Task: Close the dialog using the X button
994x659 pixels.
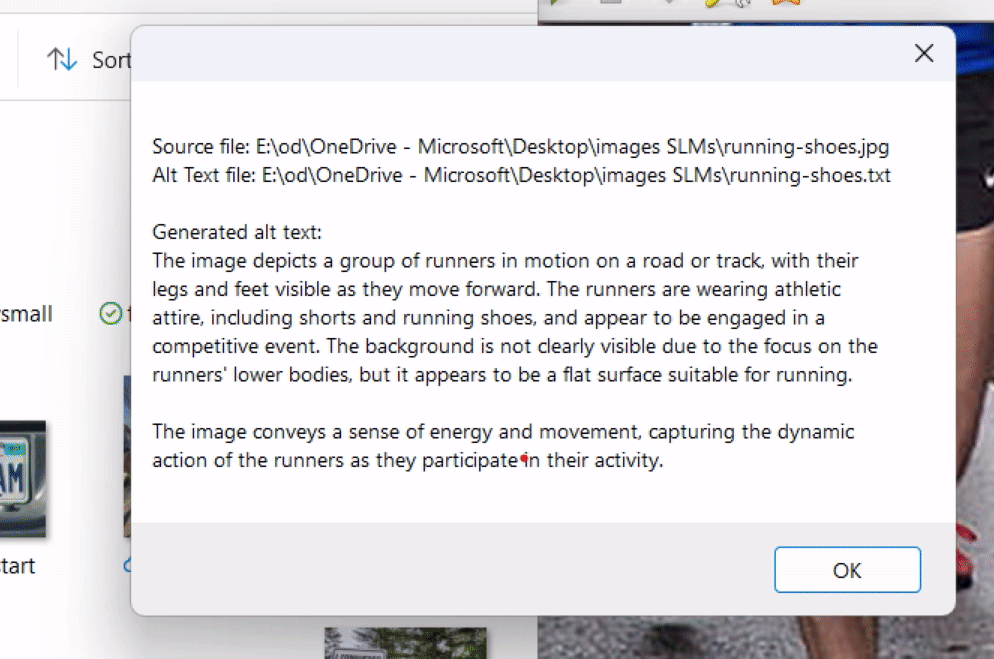Action: (x=923, y=53)
